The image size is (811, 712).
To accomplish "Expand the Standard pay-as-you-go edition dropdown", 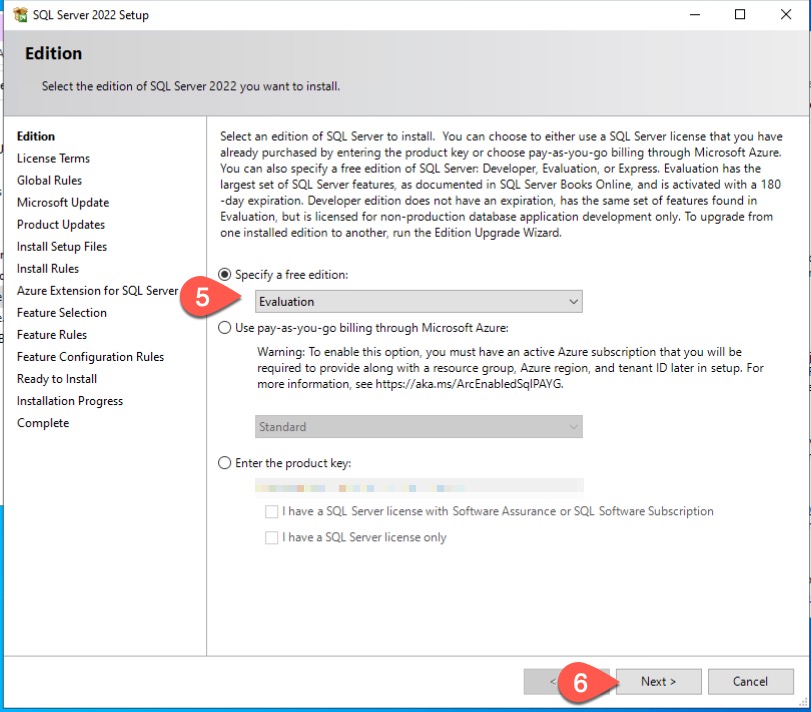I will coord(419,427).
